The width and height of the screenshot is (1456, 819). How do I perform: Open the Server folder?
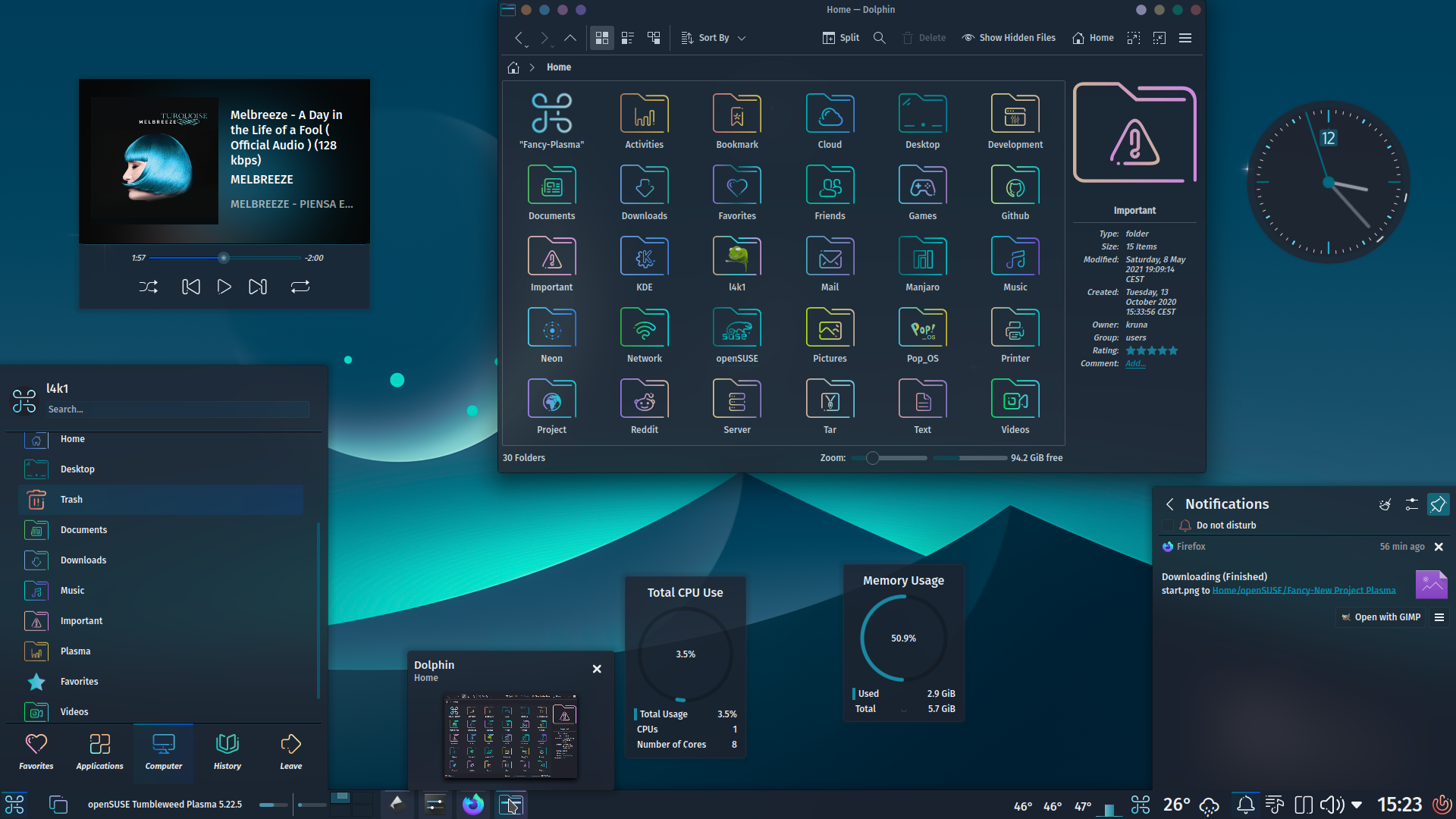point(737,406)
